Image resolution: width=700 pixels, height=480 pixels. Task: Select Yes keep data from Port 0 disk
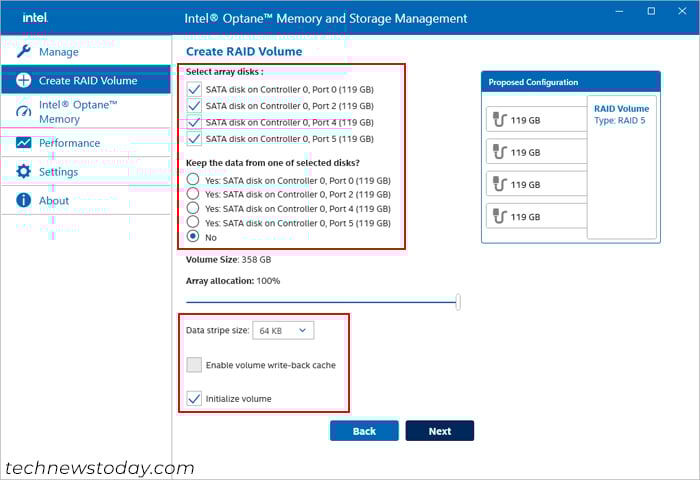pos(193,179)
